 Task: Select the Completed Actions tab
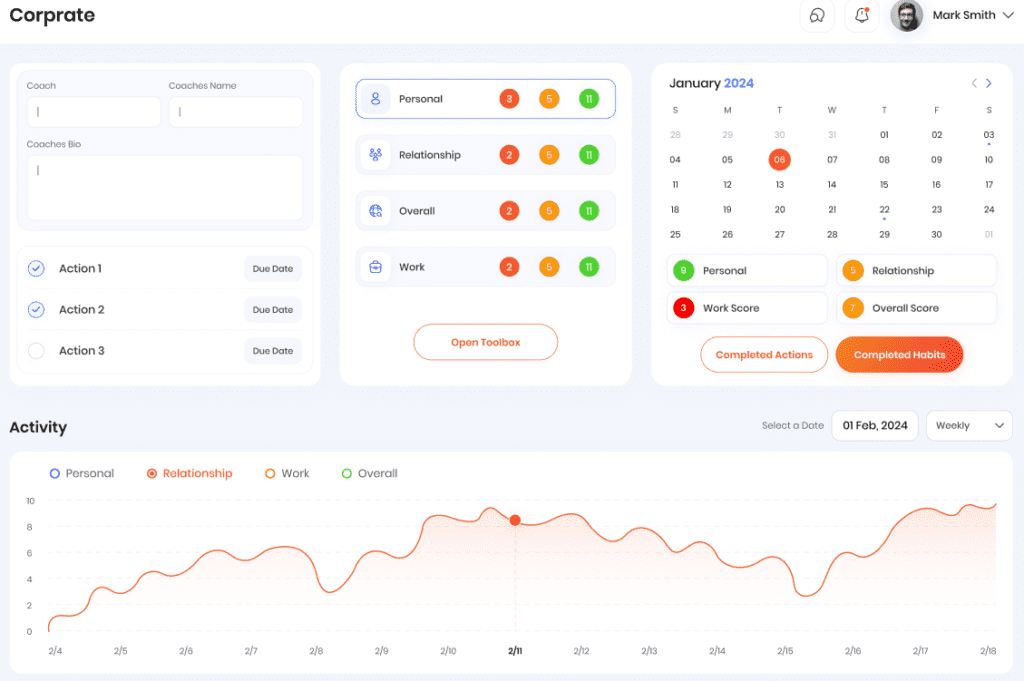pyautogui.click(x=764, y=355)
